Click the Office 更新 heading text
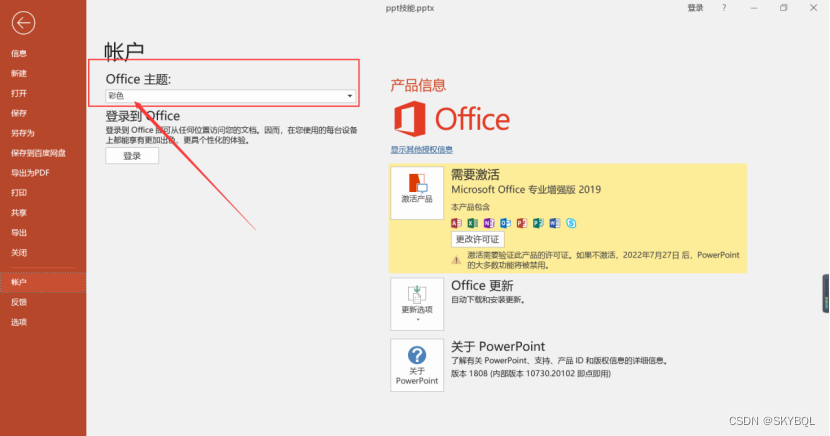 (482, 286)
